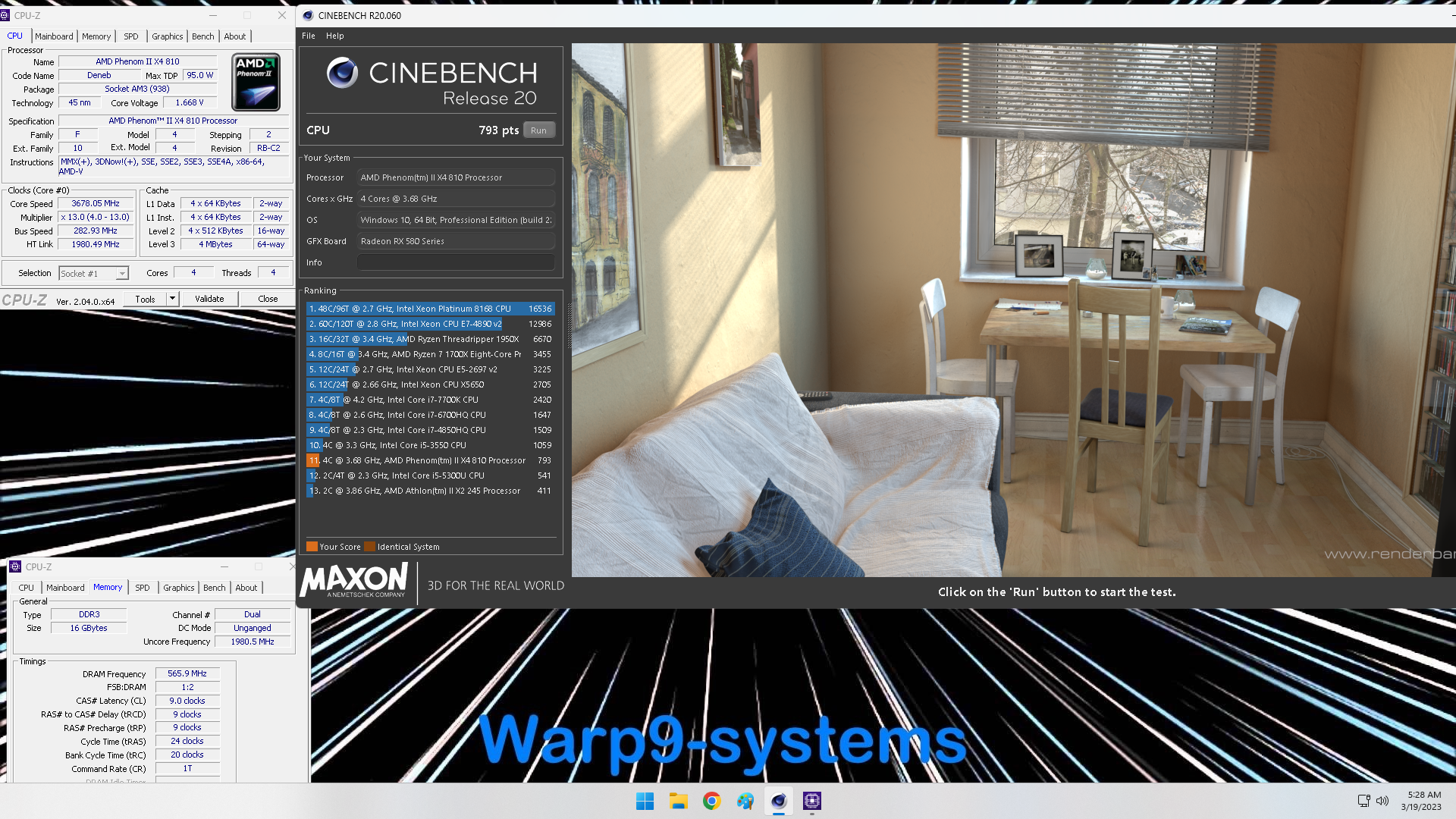Select ranking row Core i5-5300U CPU
Viewport: 1456px width, 819px height.
(430, 475)
